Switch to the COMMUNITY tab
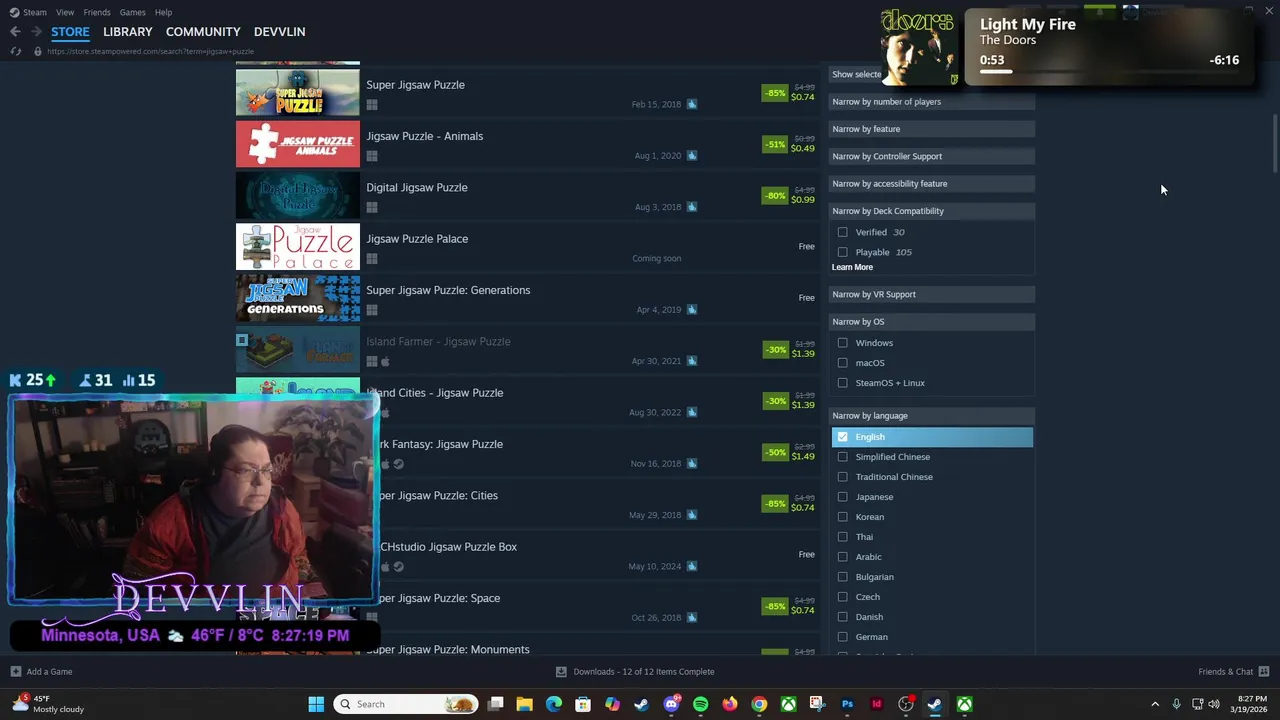1280x720 pixels. (x=203, y=32)
